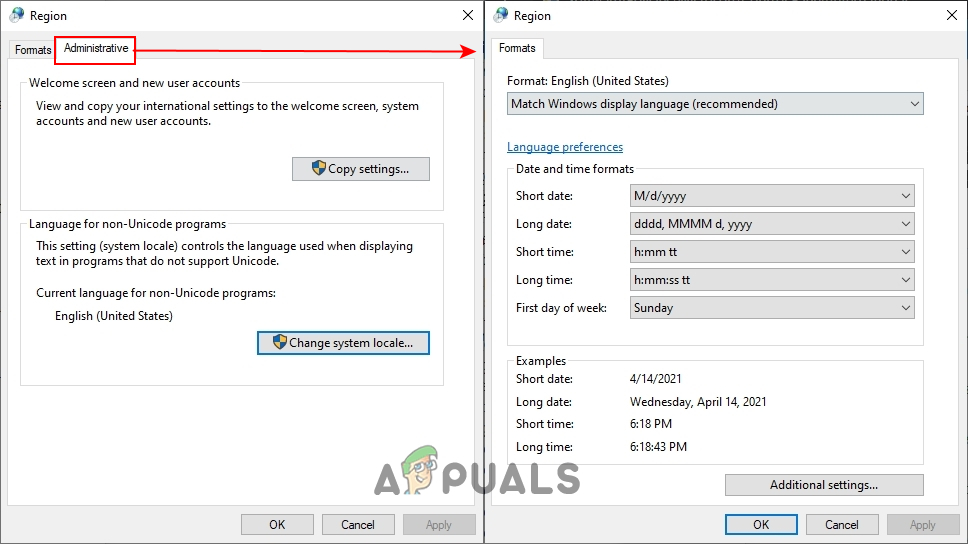Click the globe icon in right Region title bar
Viewport: 968px width, 544px height.
coord(501,15)
